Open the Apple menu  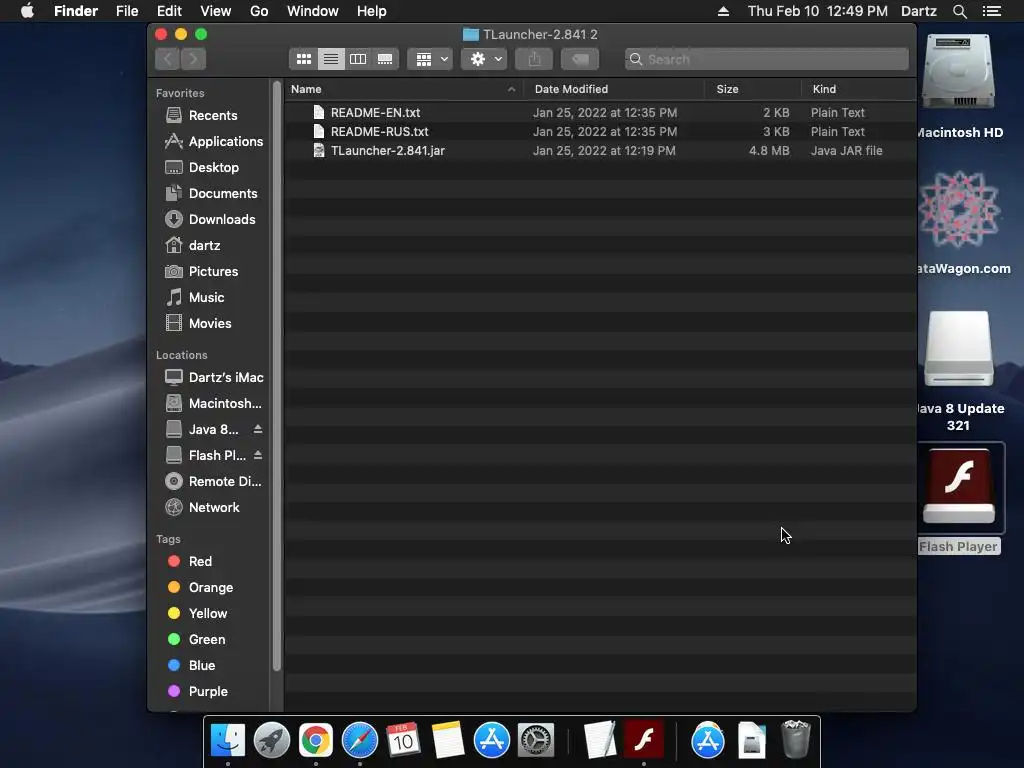point(27,11)
